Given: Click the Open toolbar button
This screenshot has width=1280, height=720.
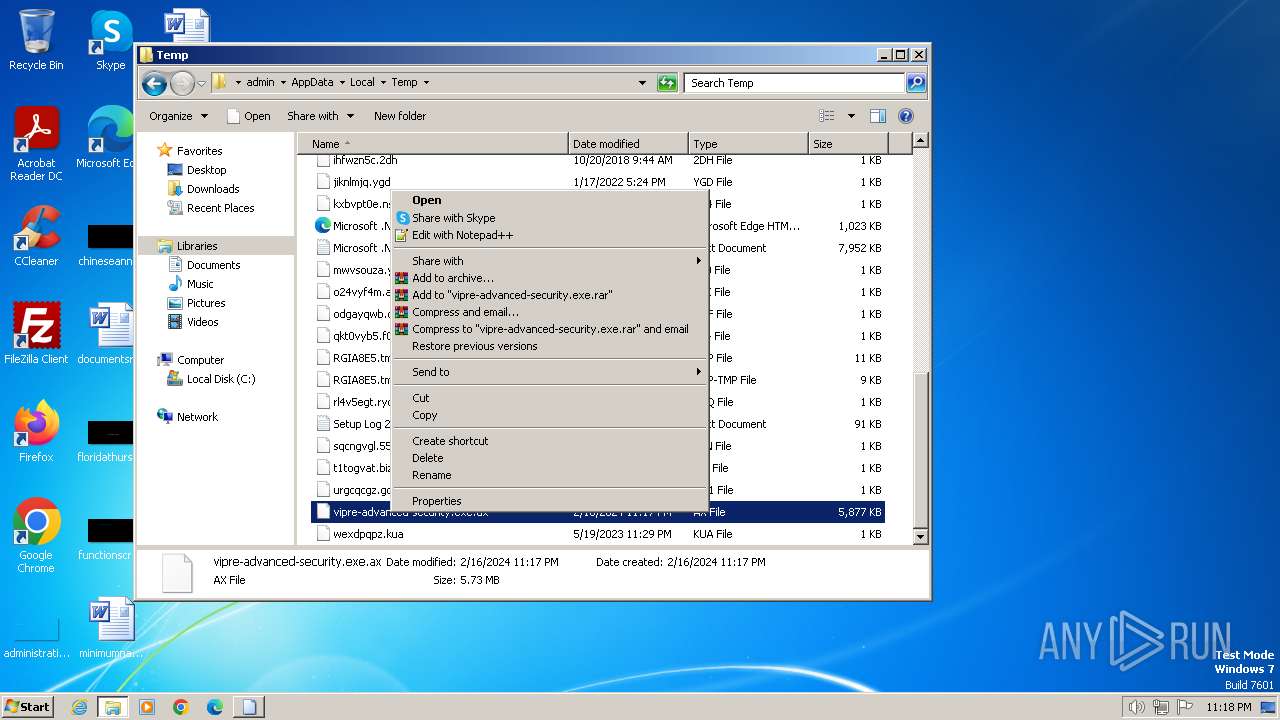Looking at the screenshot, I should (x=248, y=116).
